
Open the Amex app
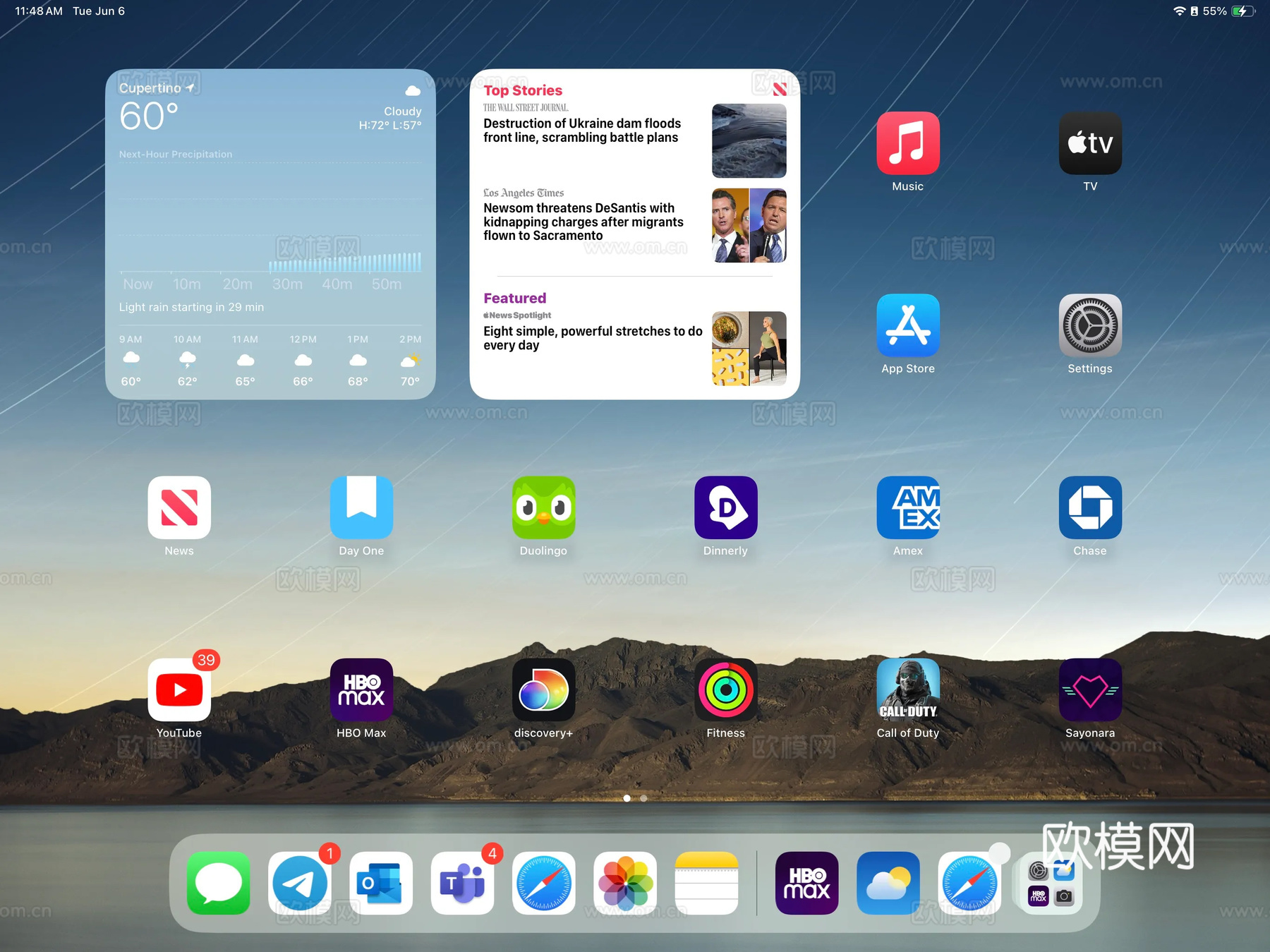pyautogui.click(x=907, y=507)
